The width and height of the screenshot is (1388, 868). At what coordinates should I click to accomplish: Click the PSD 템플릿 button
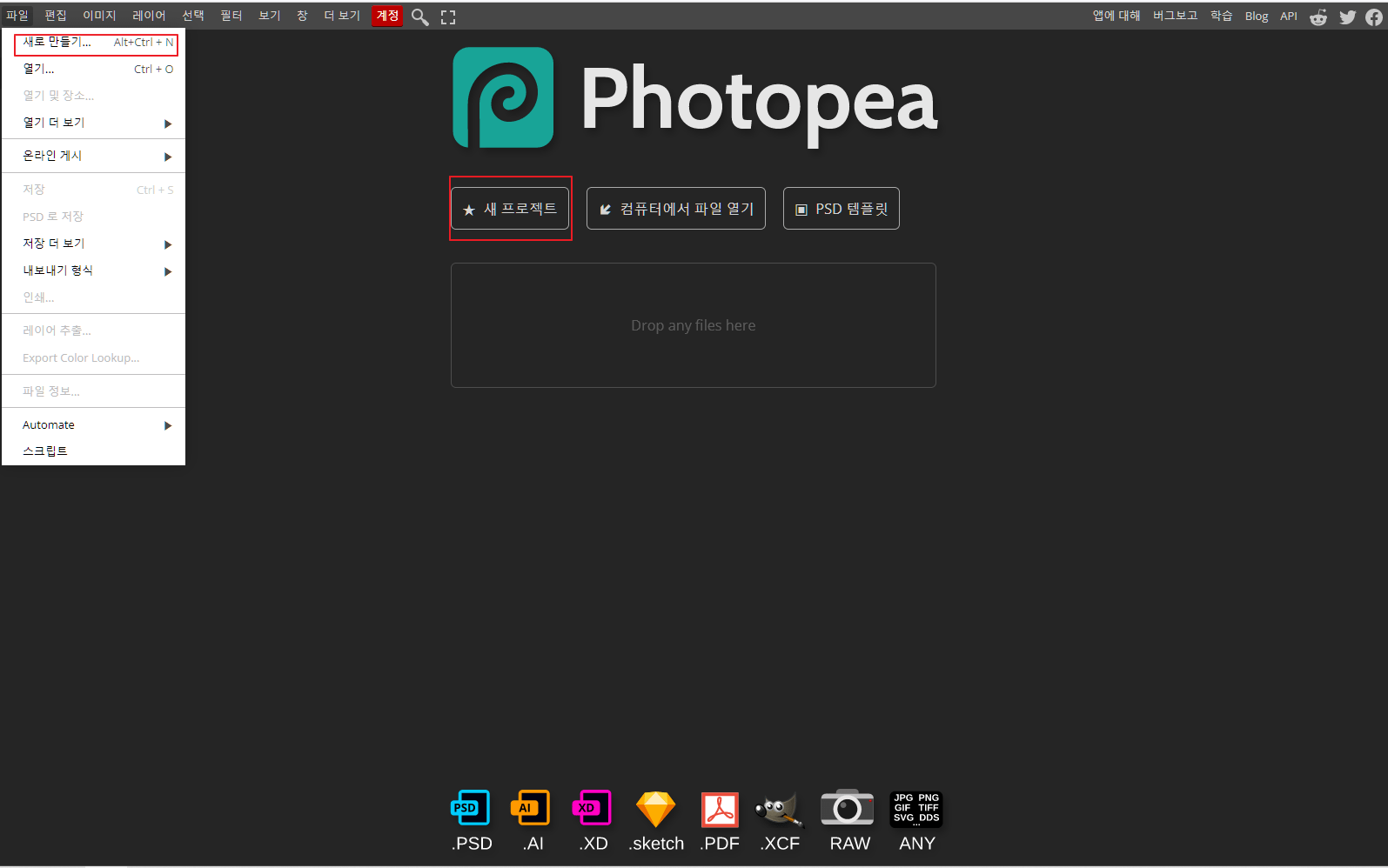(842, 209)
